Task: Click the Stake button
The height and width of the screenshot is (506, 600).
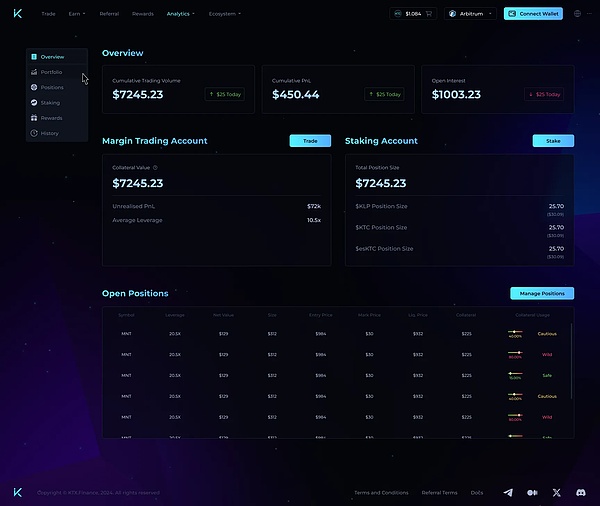Action: tap(553, 141)
